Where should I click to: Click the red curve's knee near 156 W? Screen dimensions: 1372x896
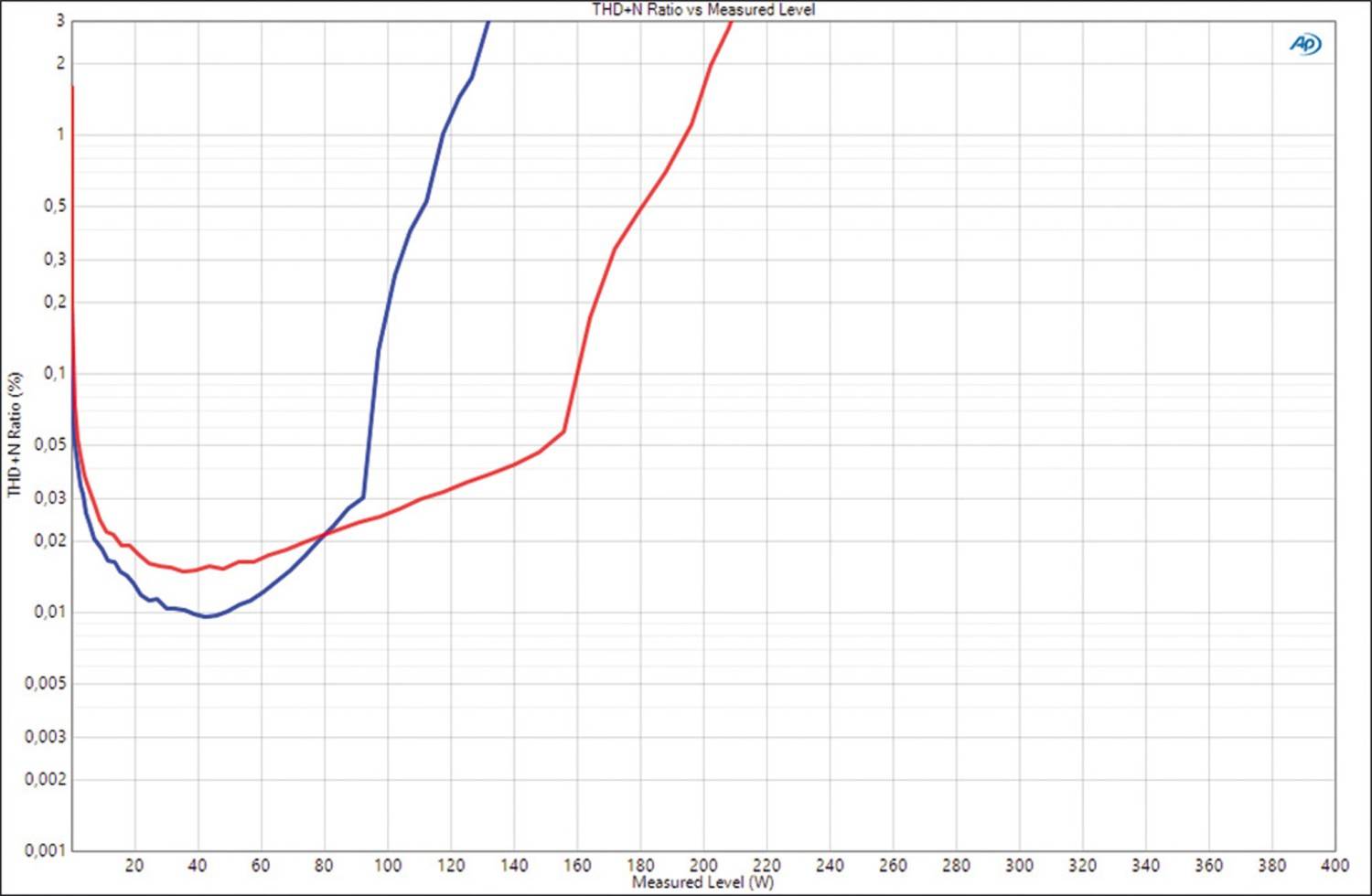click(x=563, y=432)
